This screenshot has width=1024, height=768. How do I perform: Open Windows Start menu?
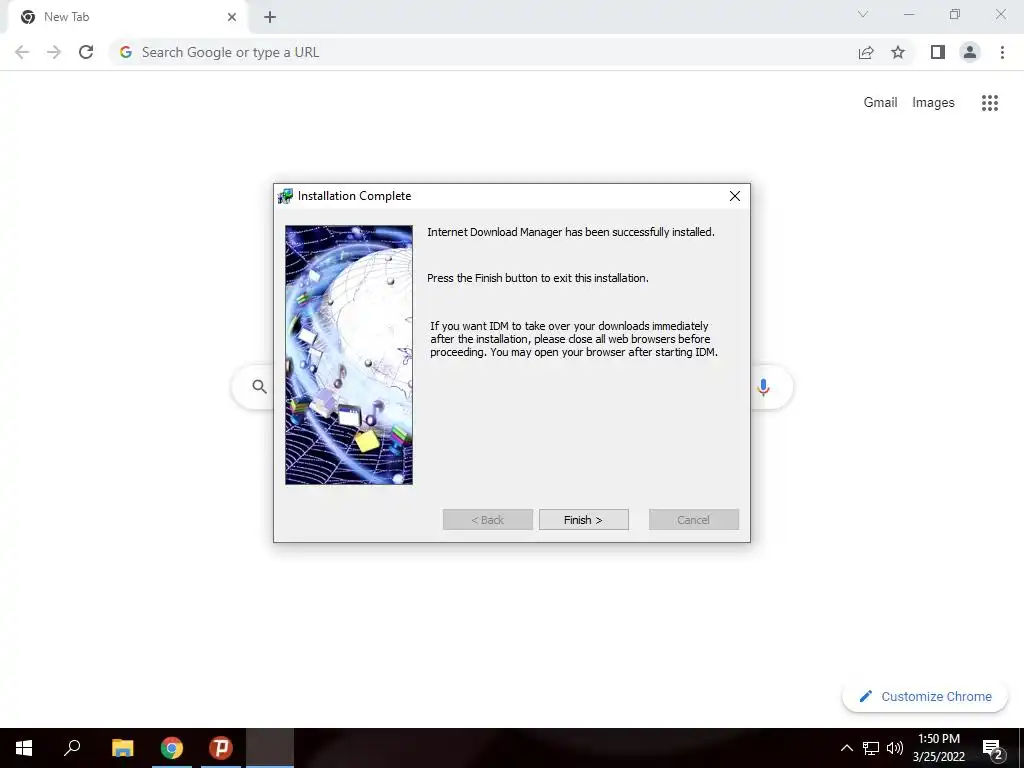click(x=24, y=748)
